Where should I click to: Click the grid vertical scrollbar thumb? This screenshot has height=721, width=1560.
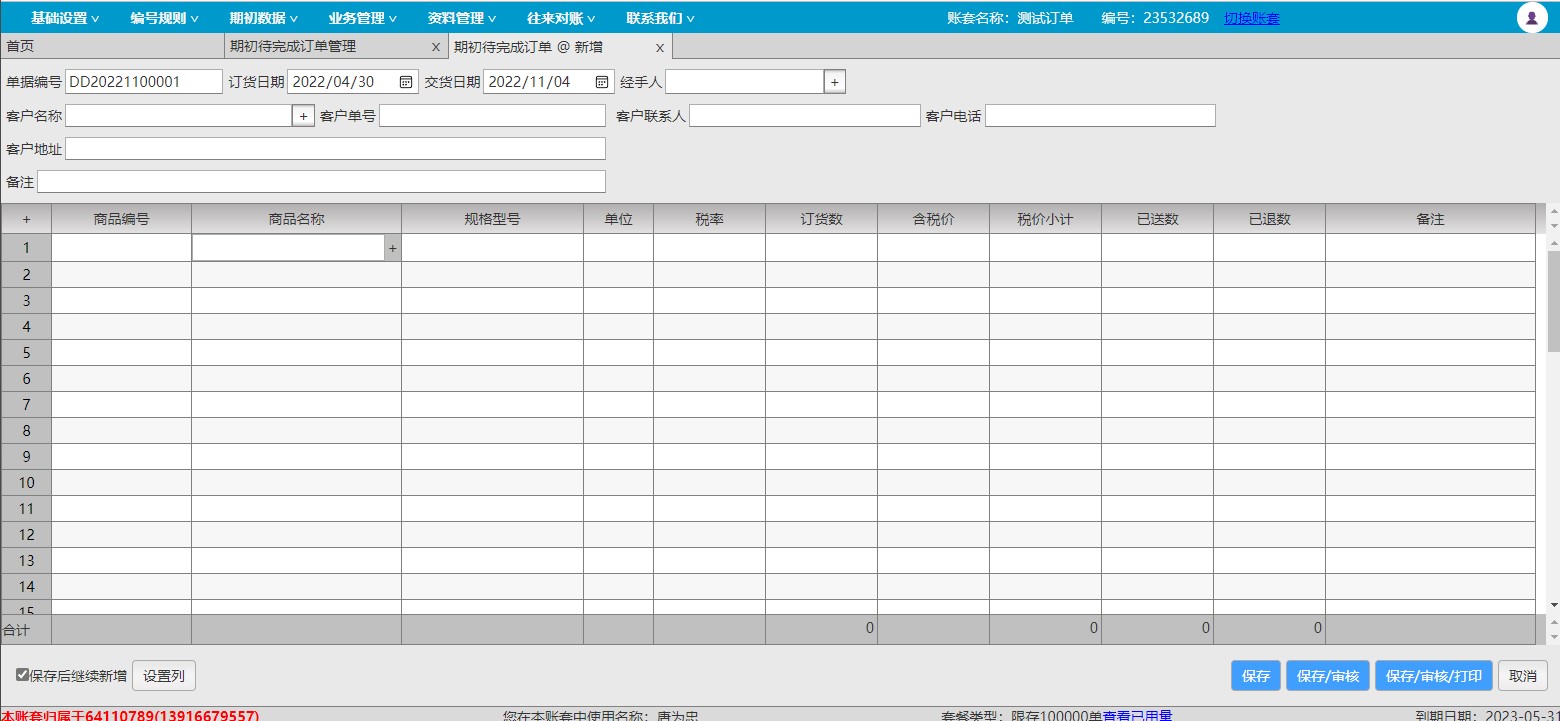[x=1553, y=300]
